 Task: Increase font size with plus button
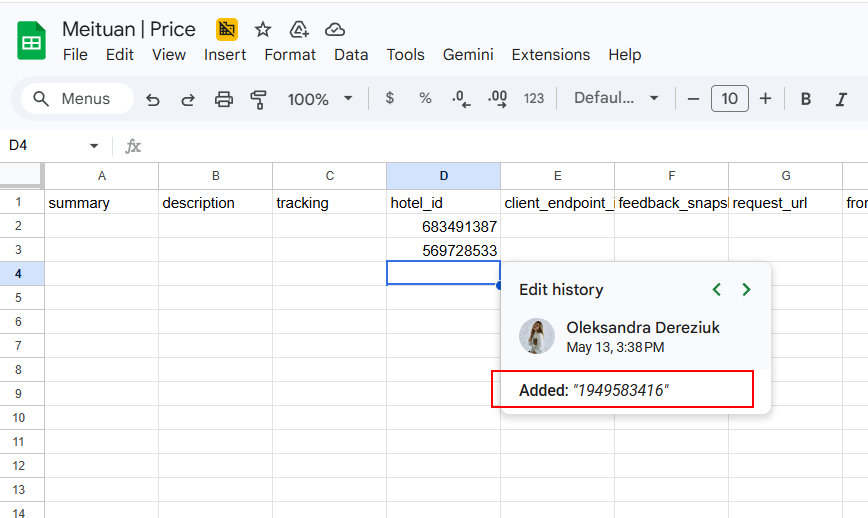point(765,99)
